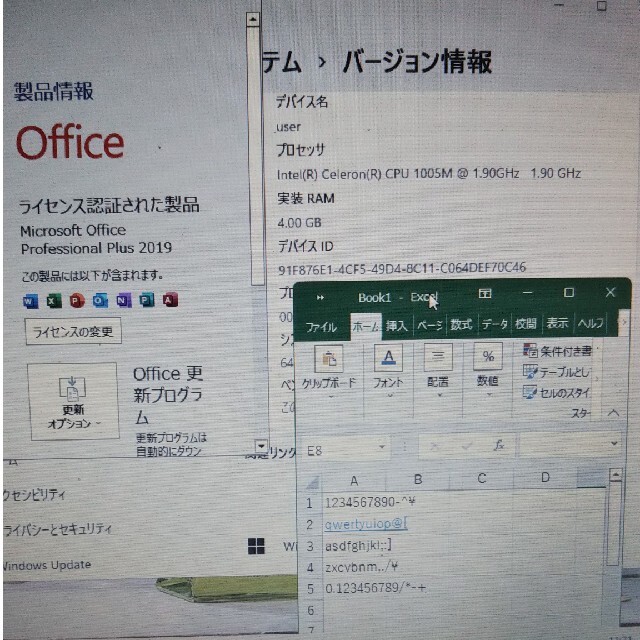Open the Clipboard group in Excel
The image size is (640, 640).
pos(329,359)
